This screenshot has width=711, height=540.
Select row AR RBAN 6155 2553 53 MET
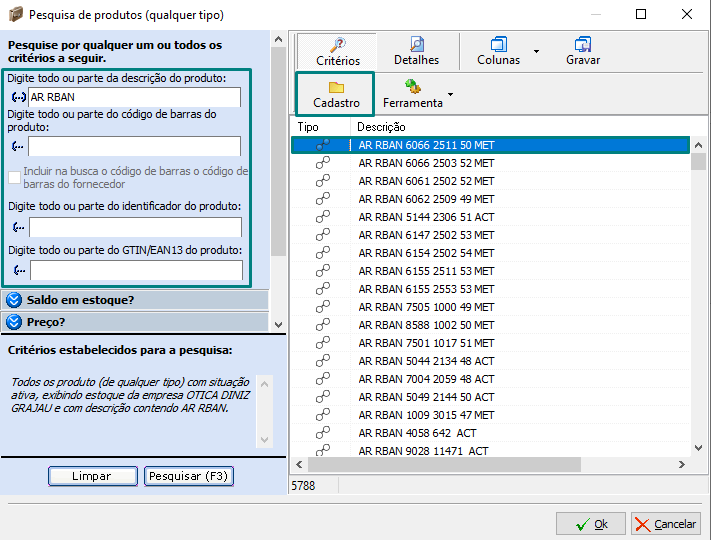(490, 289)
